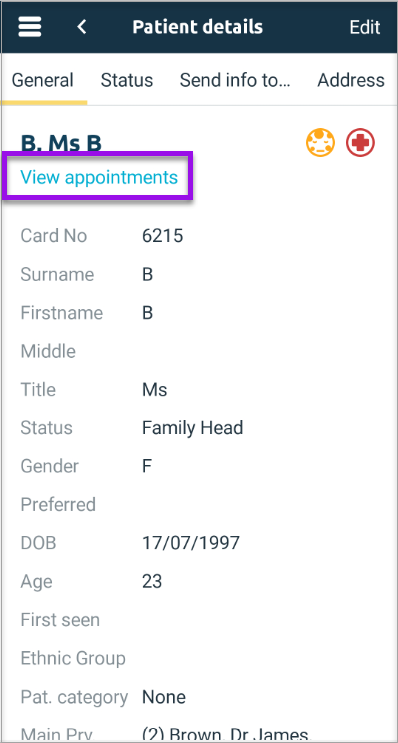This screenshot has width=398, height=743.
Task: Tap the orange family group icon
Action: (x=320, y=143)
